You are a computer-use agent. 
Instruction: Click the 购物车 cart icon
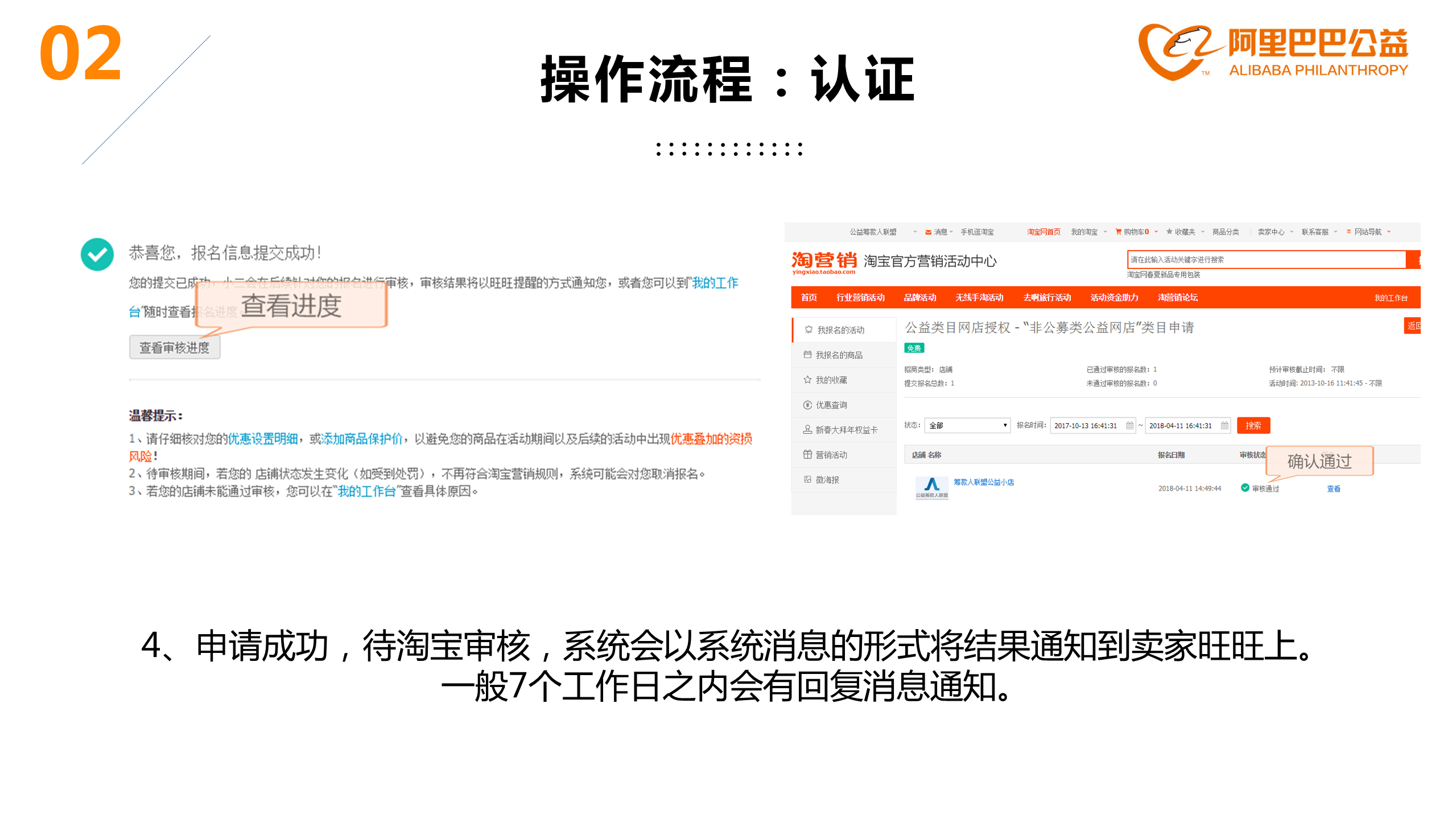point(1118,232)
